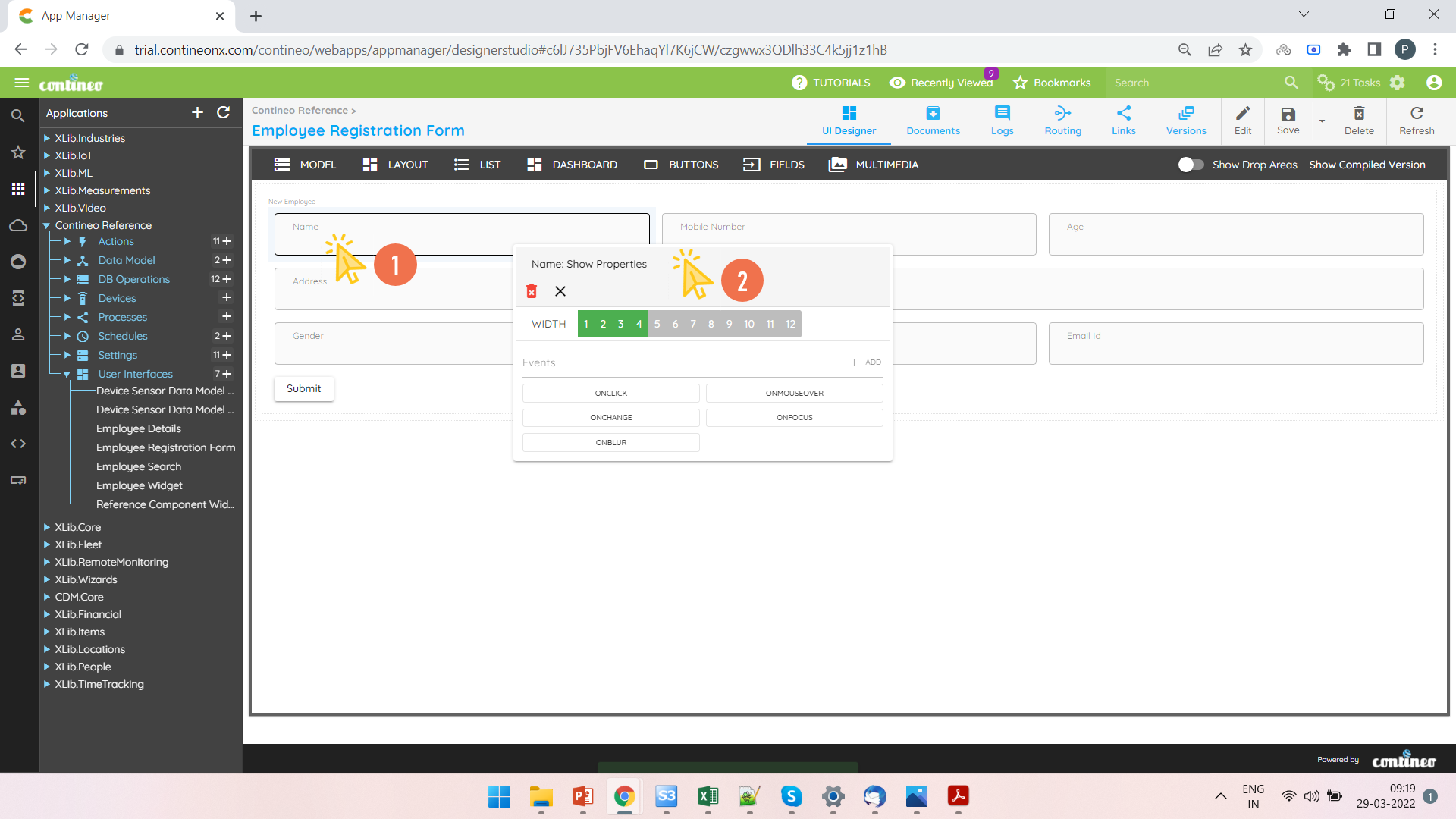Screen dimensions: 1456x819
Task: Open the Routing tool
Action: (1062, 121)
